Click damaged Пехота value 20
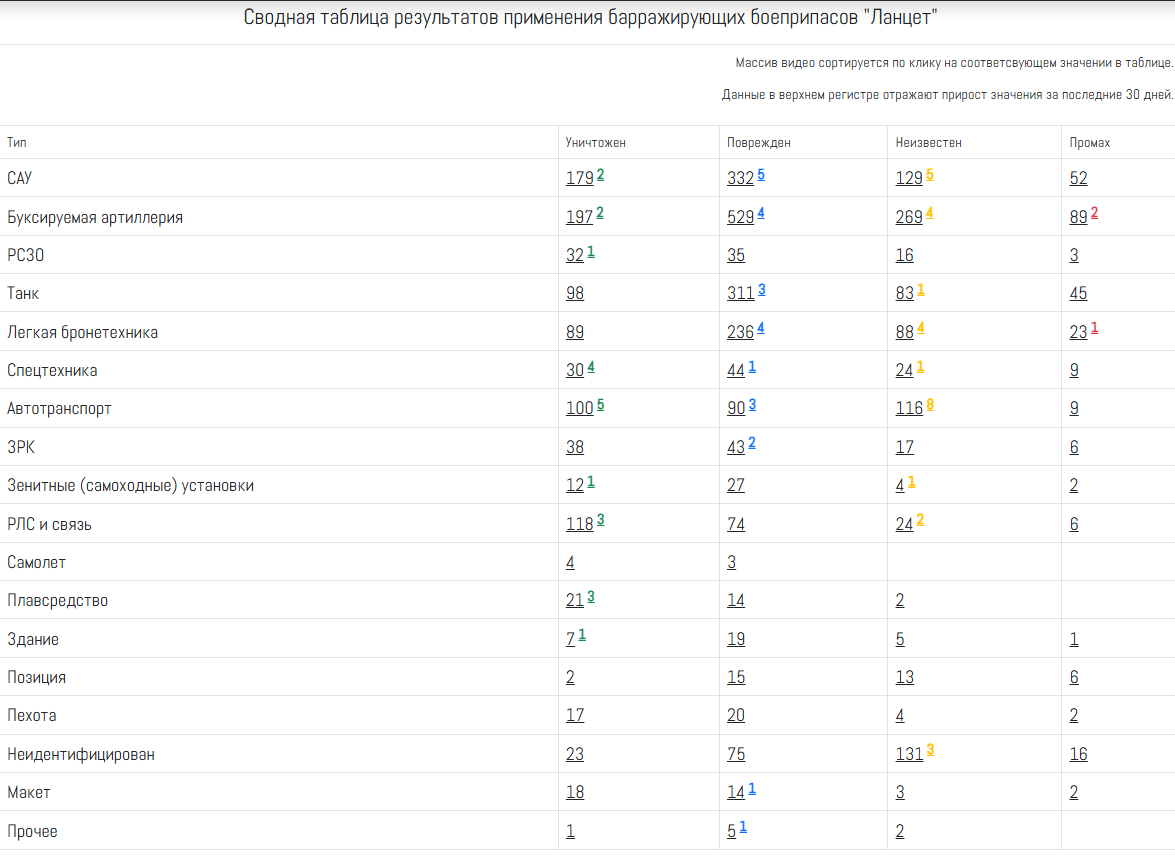The width and height of the screenshot is (1175, 868). point(736,716)
